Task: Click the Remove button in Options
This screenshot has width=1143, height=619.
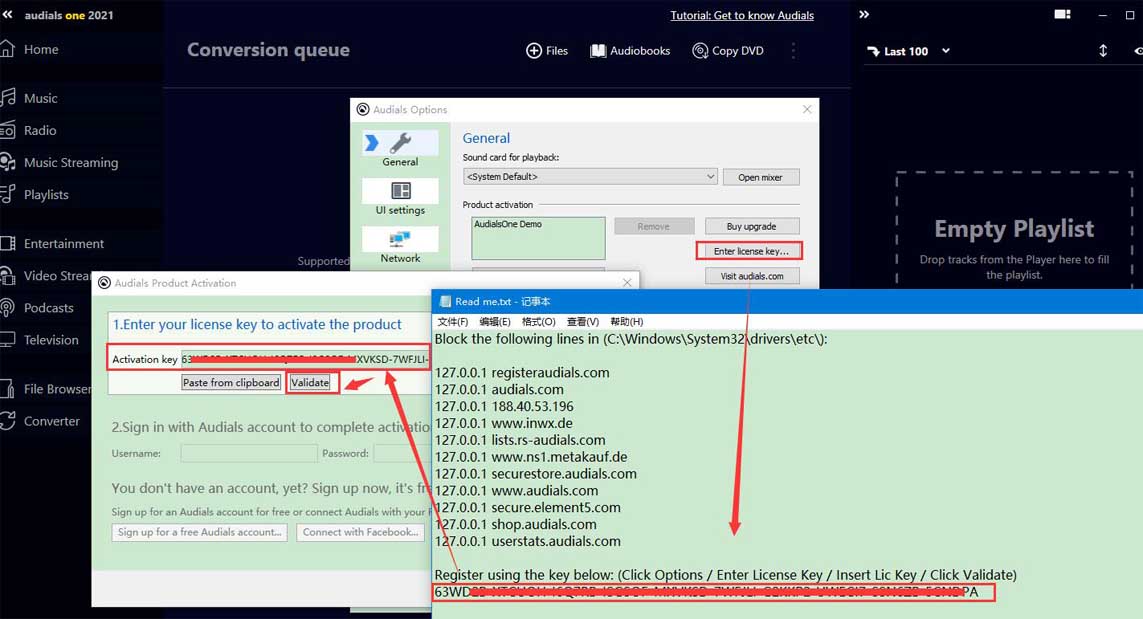Action: click(654, 226)
